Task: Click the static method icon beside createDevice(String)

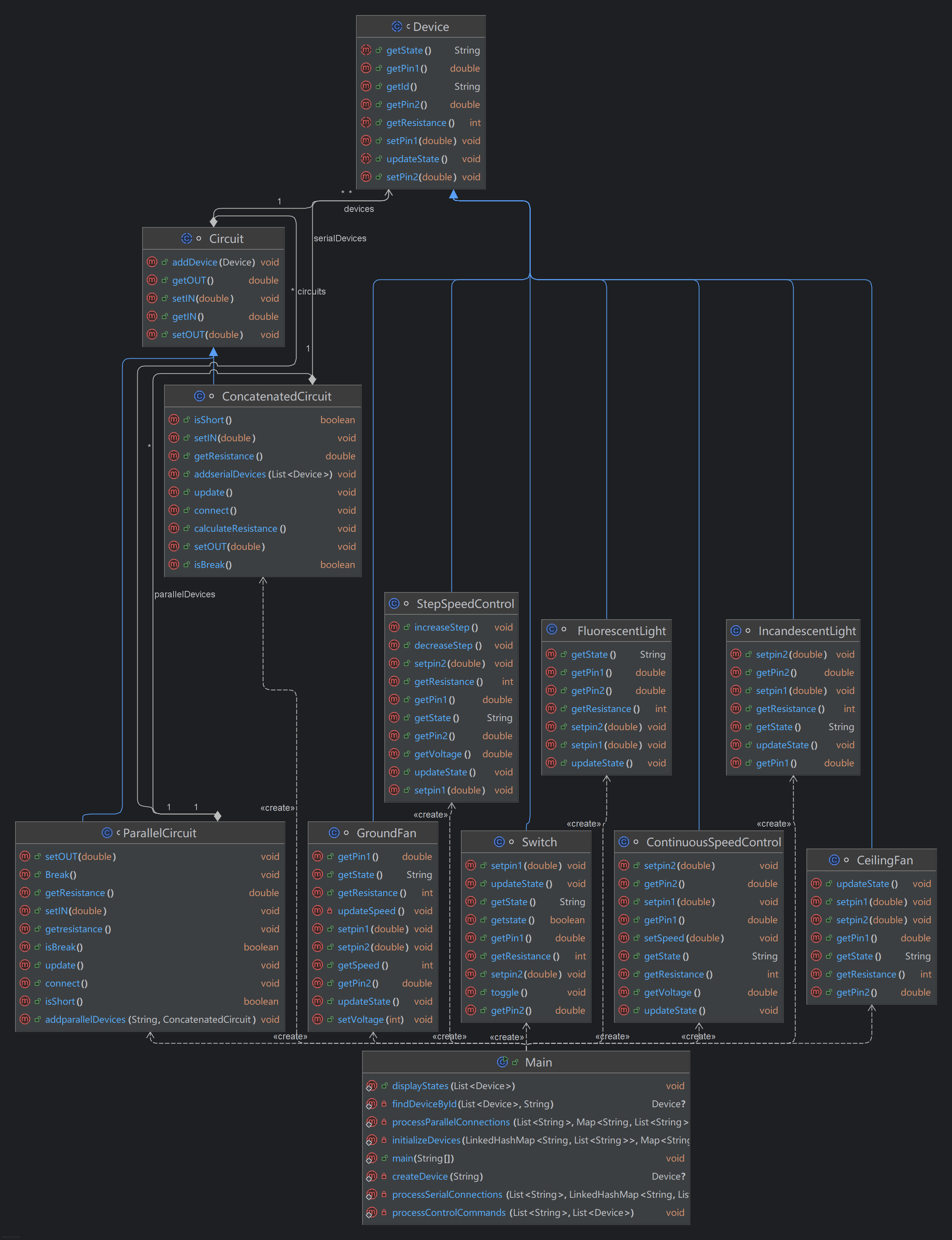Action: point(371,1177)
